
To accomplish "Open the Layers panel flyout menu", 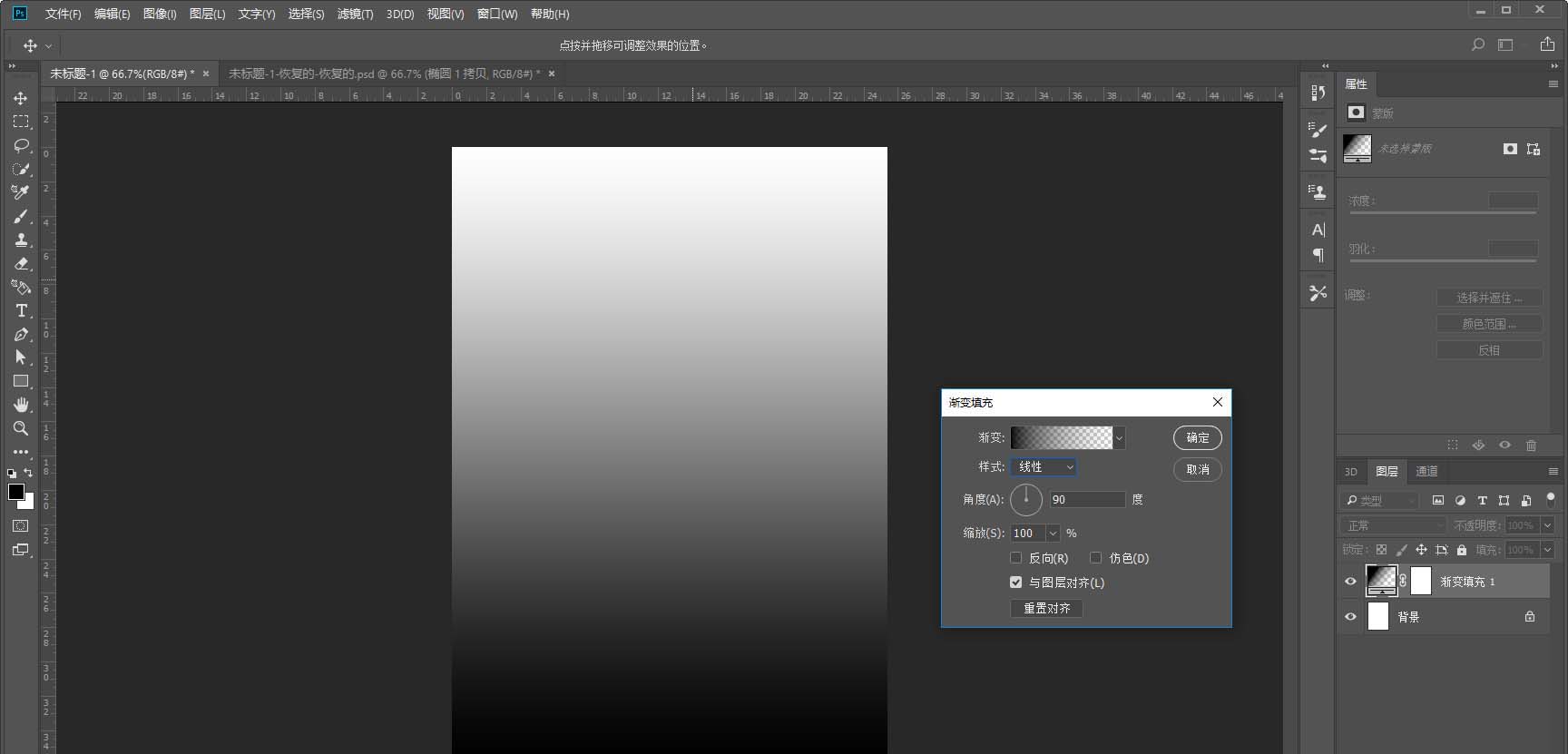I will pos(1553,471).
